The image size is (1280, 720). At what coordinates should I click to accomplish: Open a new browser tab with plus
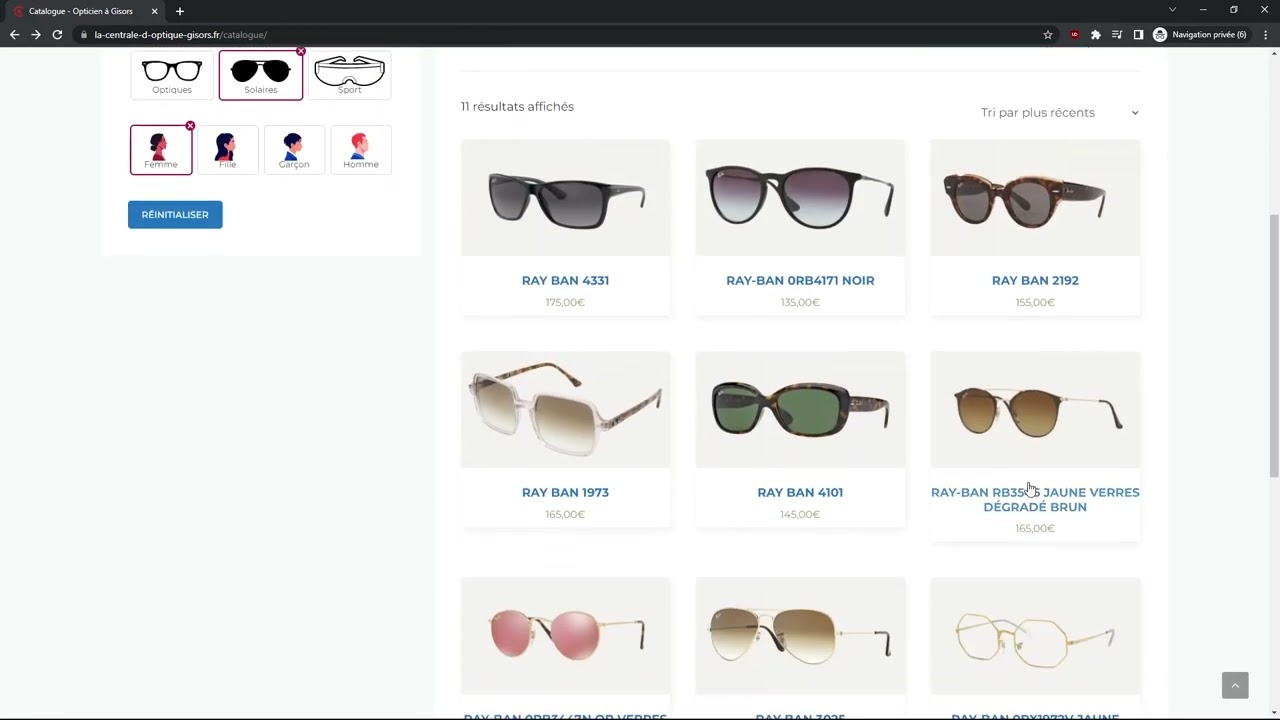(180, 11)
